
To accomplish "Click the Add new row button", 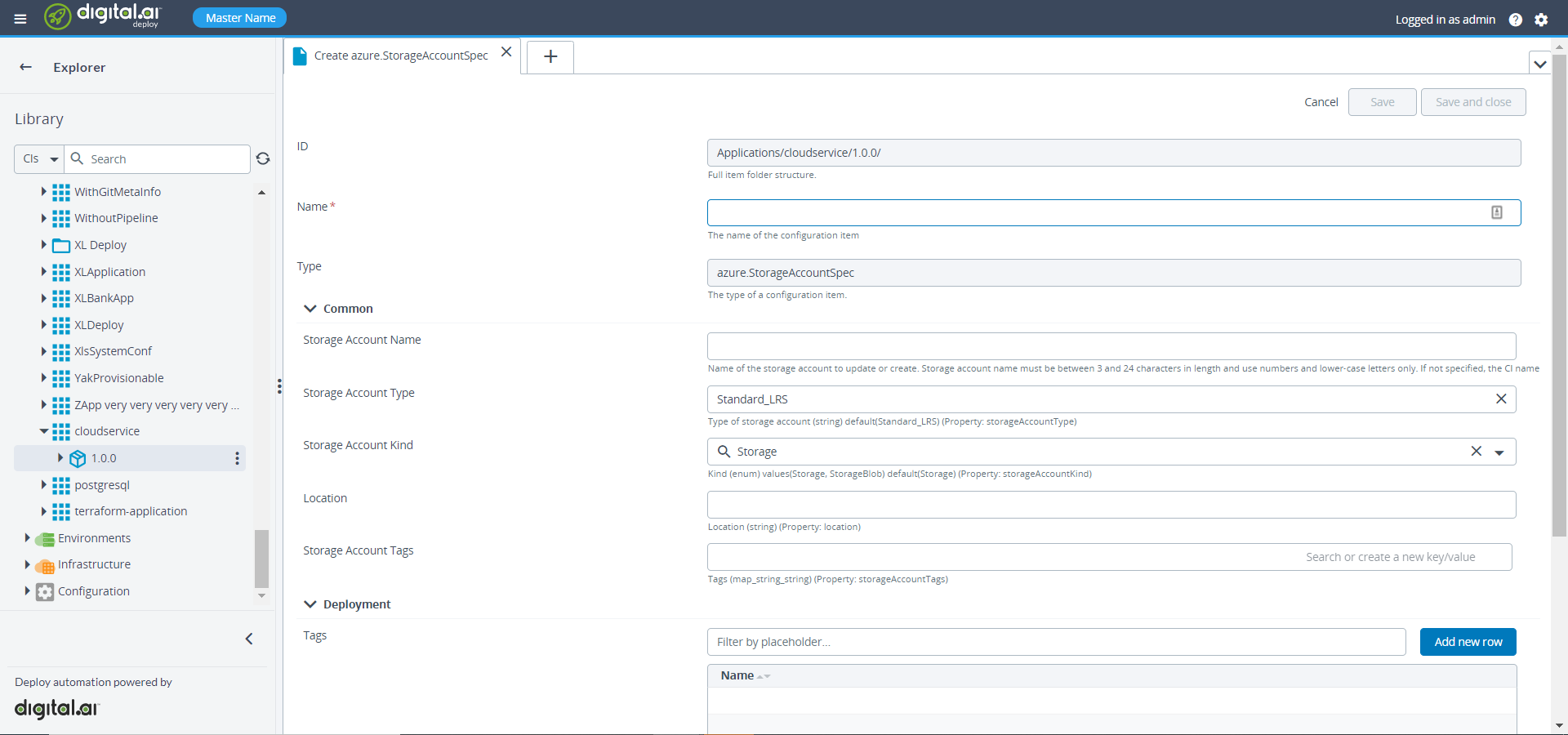I will click(x=1468, y=642).
